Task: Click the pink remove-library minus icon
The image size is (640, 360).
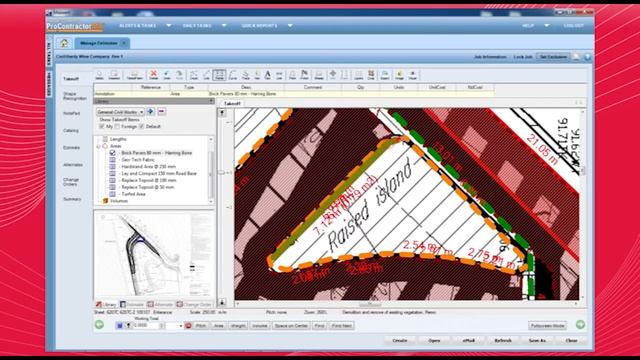Action: [x=162, y=111]
